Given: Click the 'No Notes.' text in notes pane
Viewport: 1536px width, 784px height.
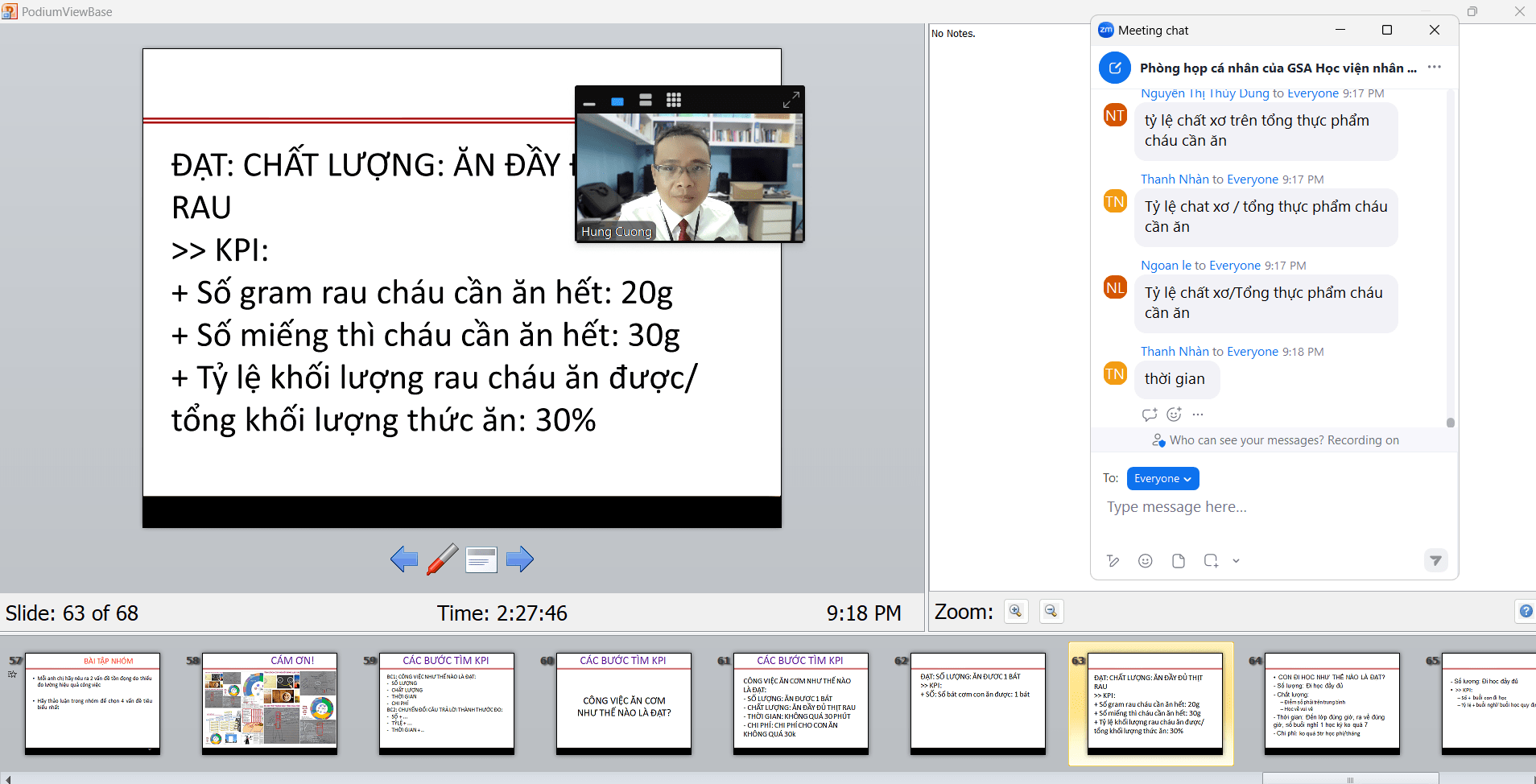Looking at the screenshot, I should pyautogui.click(x=953, y=34).
